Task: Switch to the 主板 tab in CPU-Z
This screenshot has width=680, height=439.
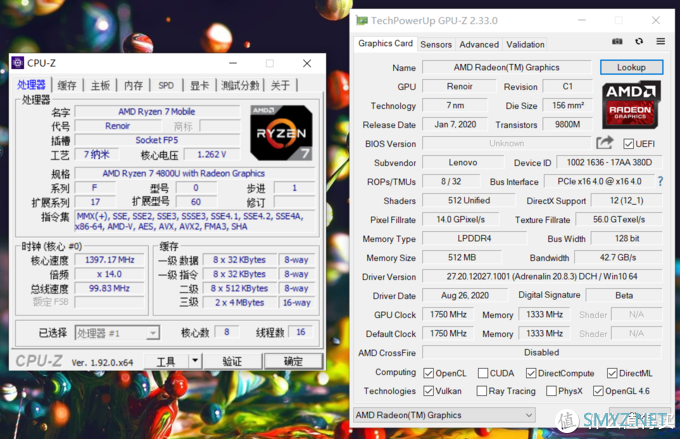Action: pos(100,85)
